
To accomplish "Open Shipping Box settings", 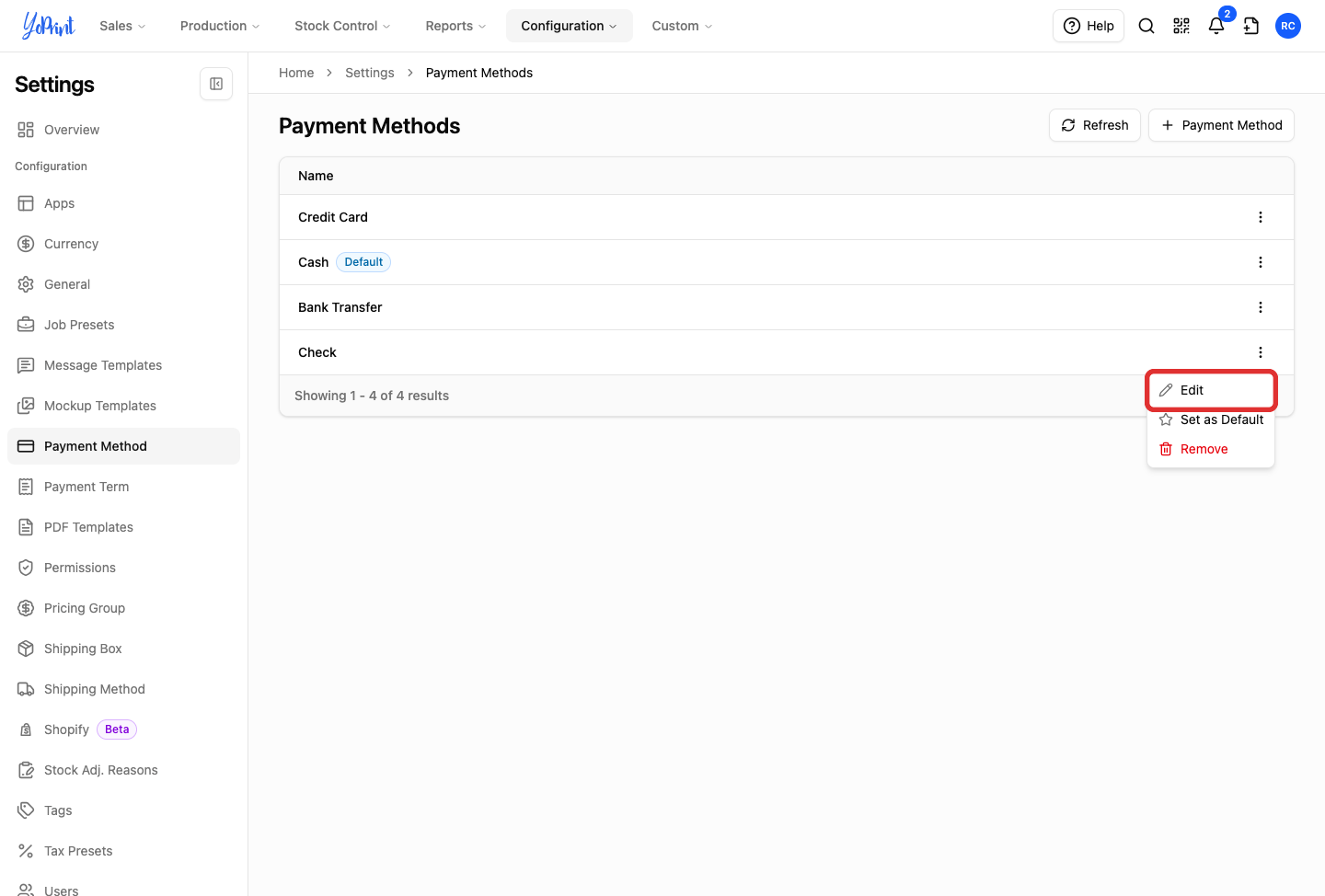I will [x=123, y=649].
